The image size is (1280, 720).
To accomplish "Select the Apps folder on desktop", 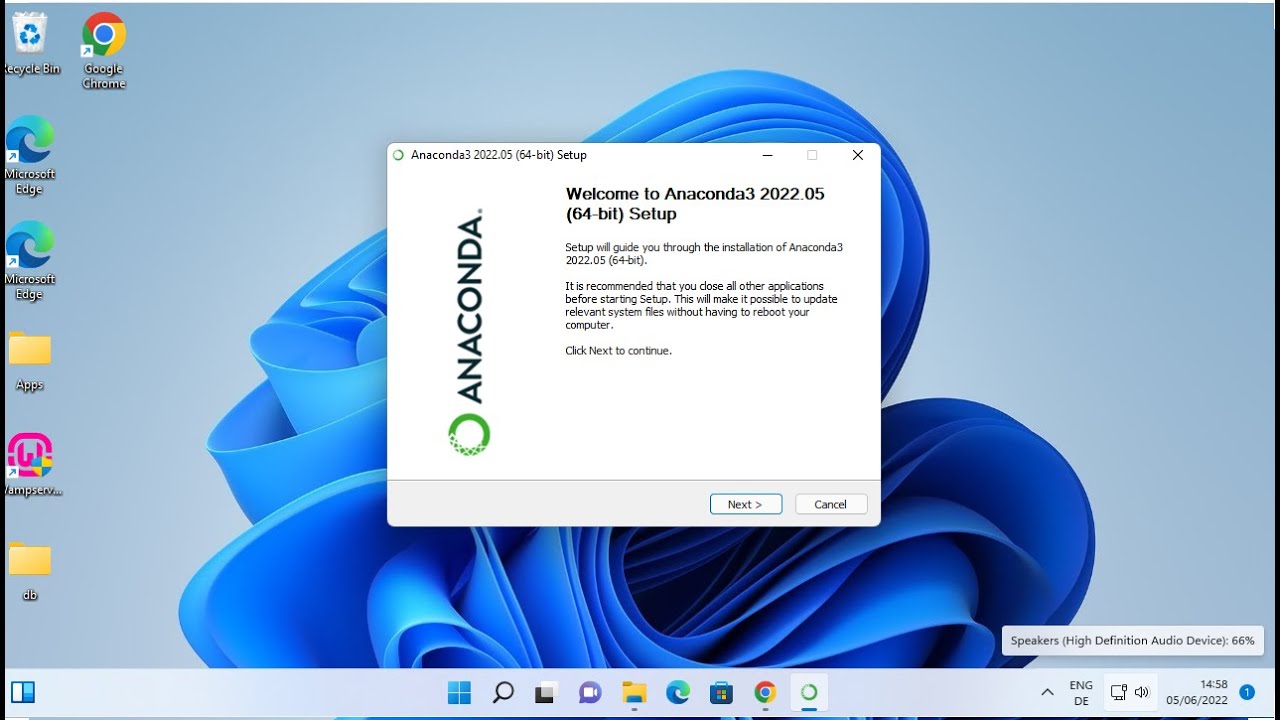I will (x=30, y=361).
